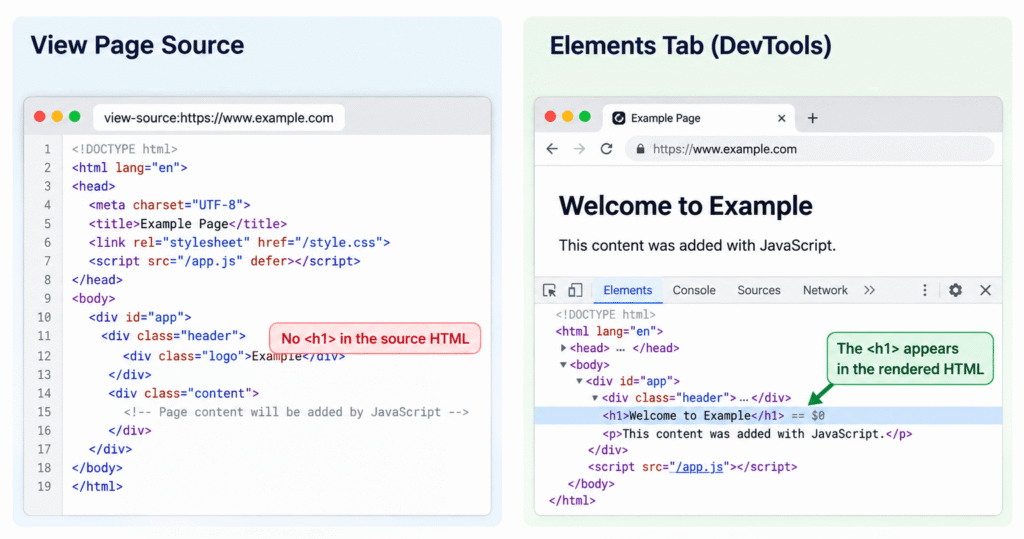
Task: Click the view-source URL field
Action: [219, 118]
